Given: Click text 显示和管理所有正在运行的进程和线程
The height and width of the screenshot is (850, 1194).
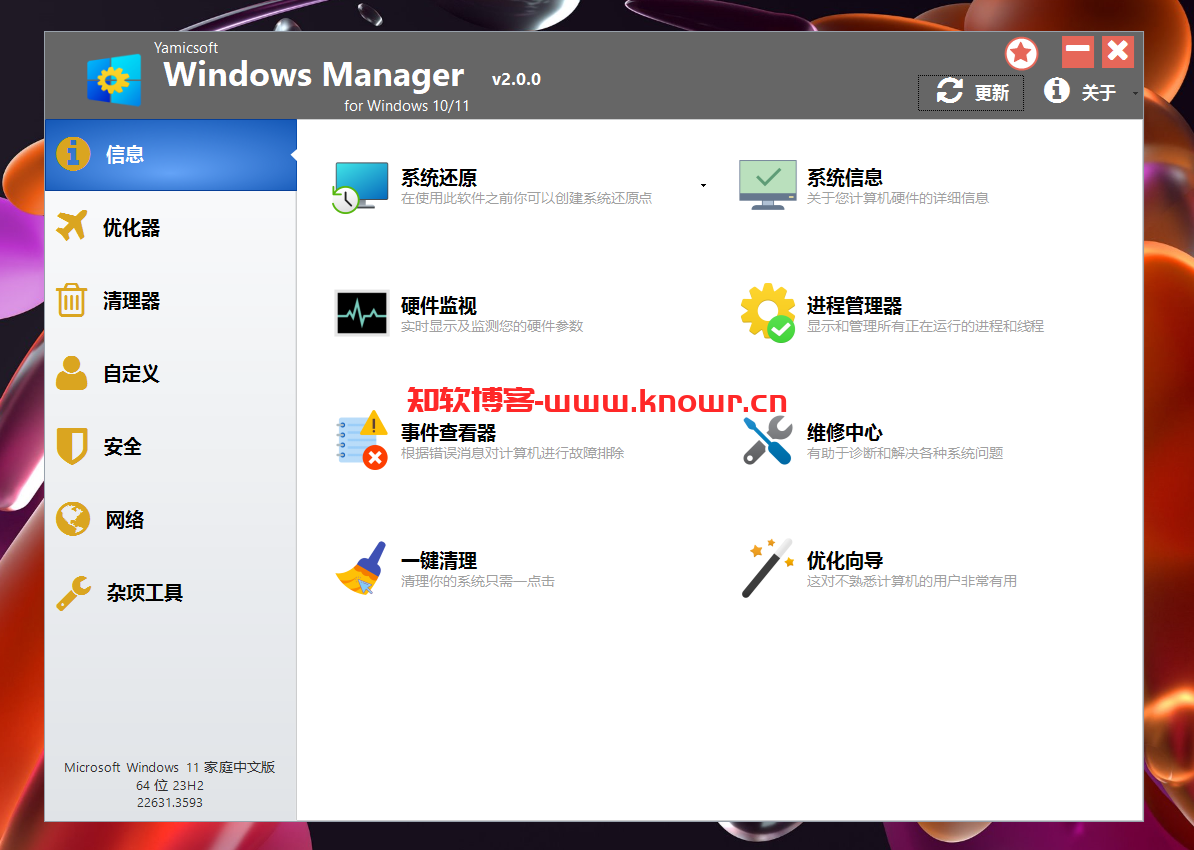Looking at the screenshot, I should [x=925, y=326].
